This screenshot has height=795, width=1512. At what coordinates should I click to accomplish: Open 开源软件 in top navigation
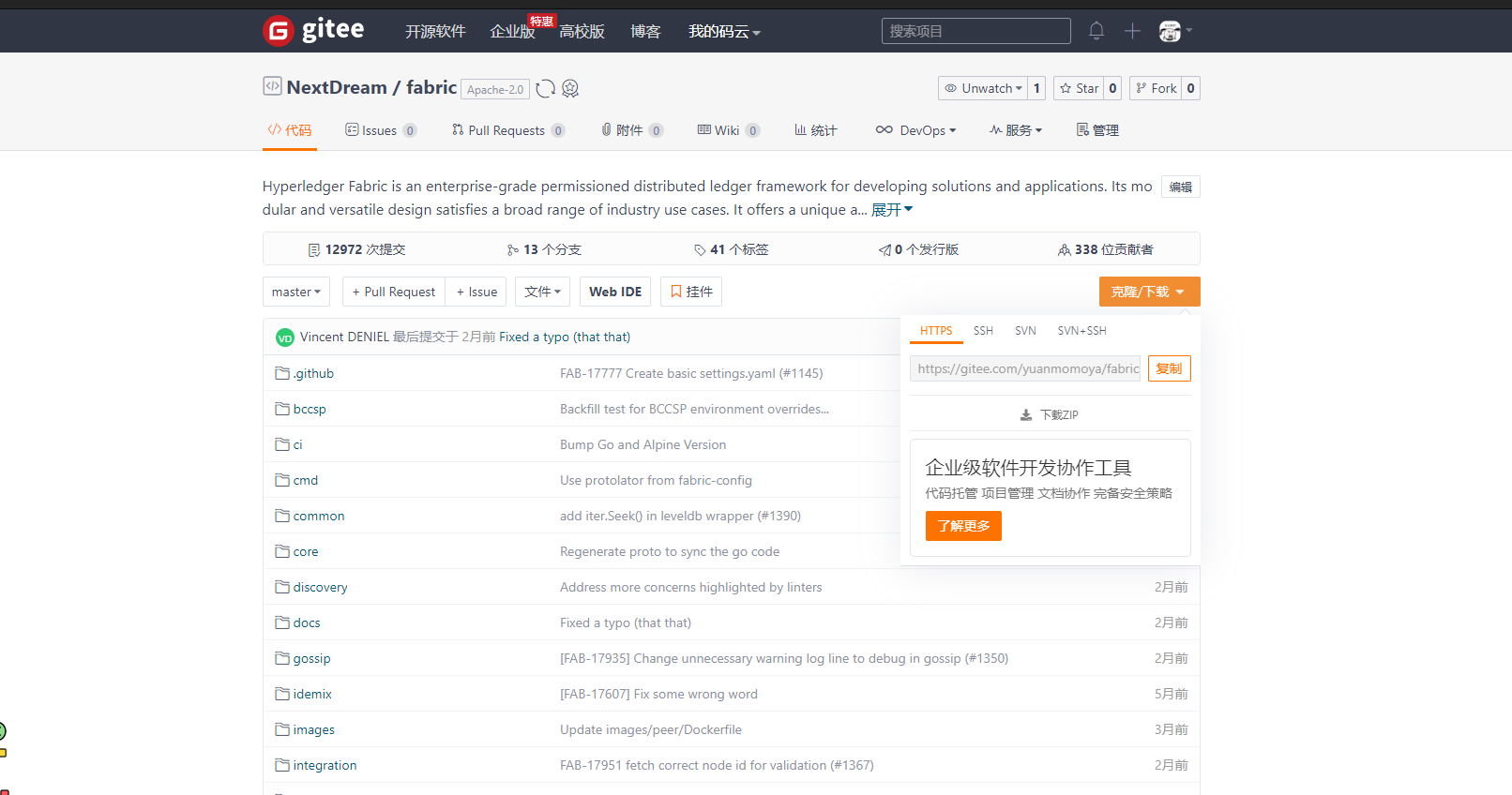point(435,31)
